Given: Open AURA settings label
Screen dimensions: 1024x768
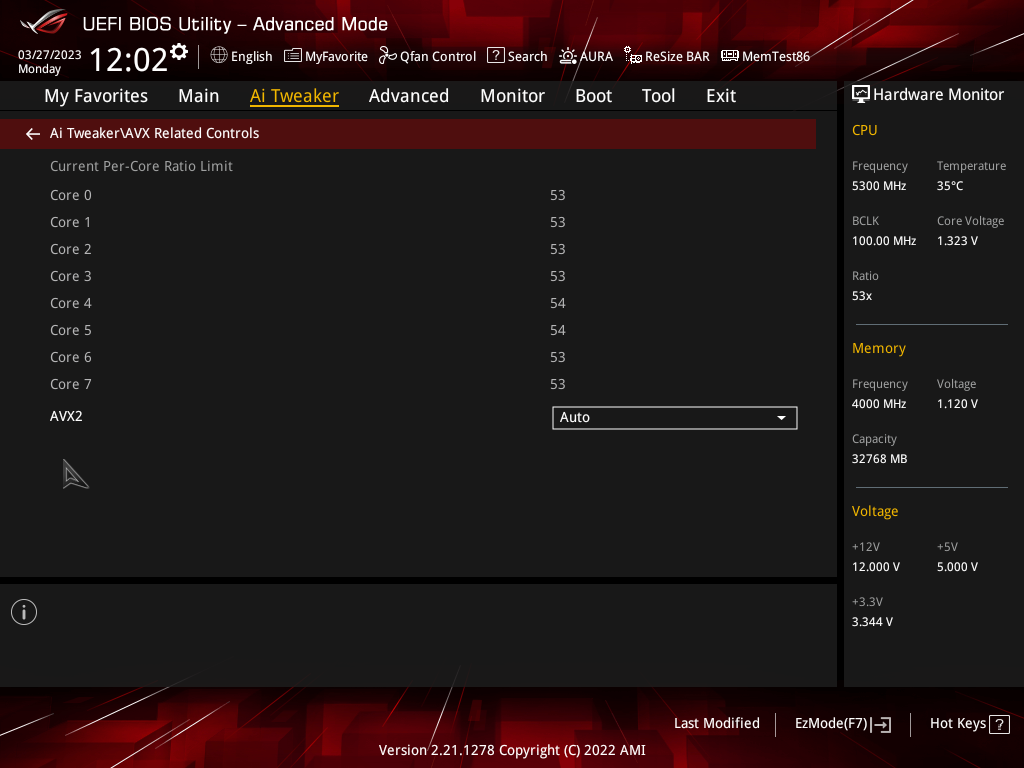Looking at the screenshot, I should point(596,57).
